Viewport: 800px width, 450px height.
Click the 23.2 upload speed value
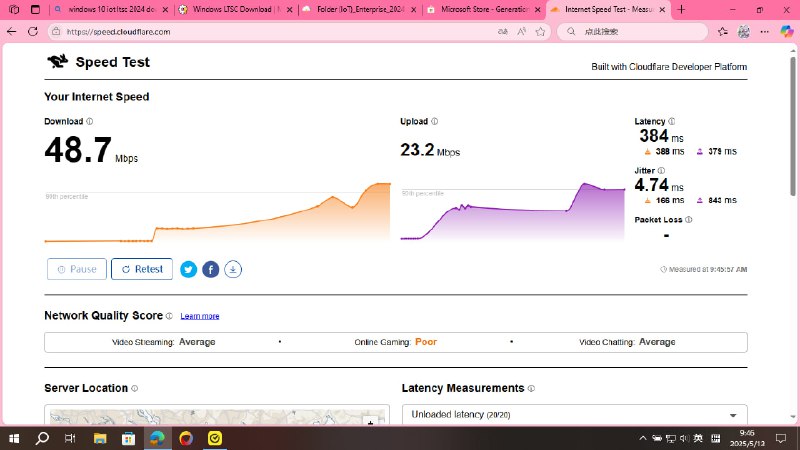(417, 149)
